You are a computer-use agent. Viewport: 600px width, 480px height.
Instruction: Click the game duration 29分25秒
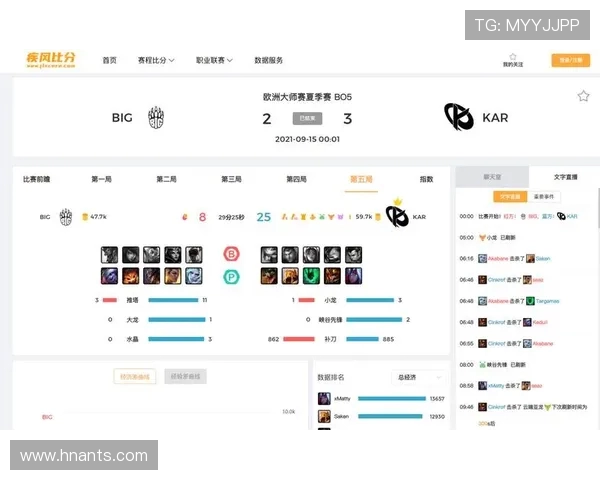231,217
